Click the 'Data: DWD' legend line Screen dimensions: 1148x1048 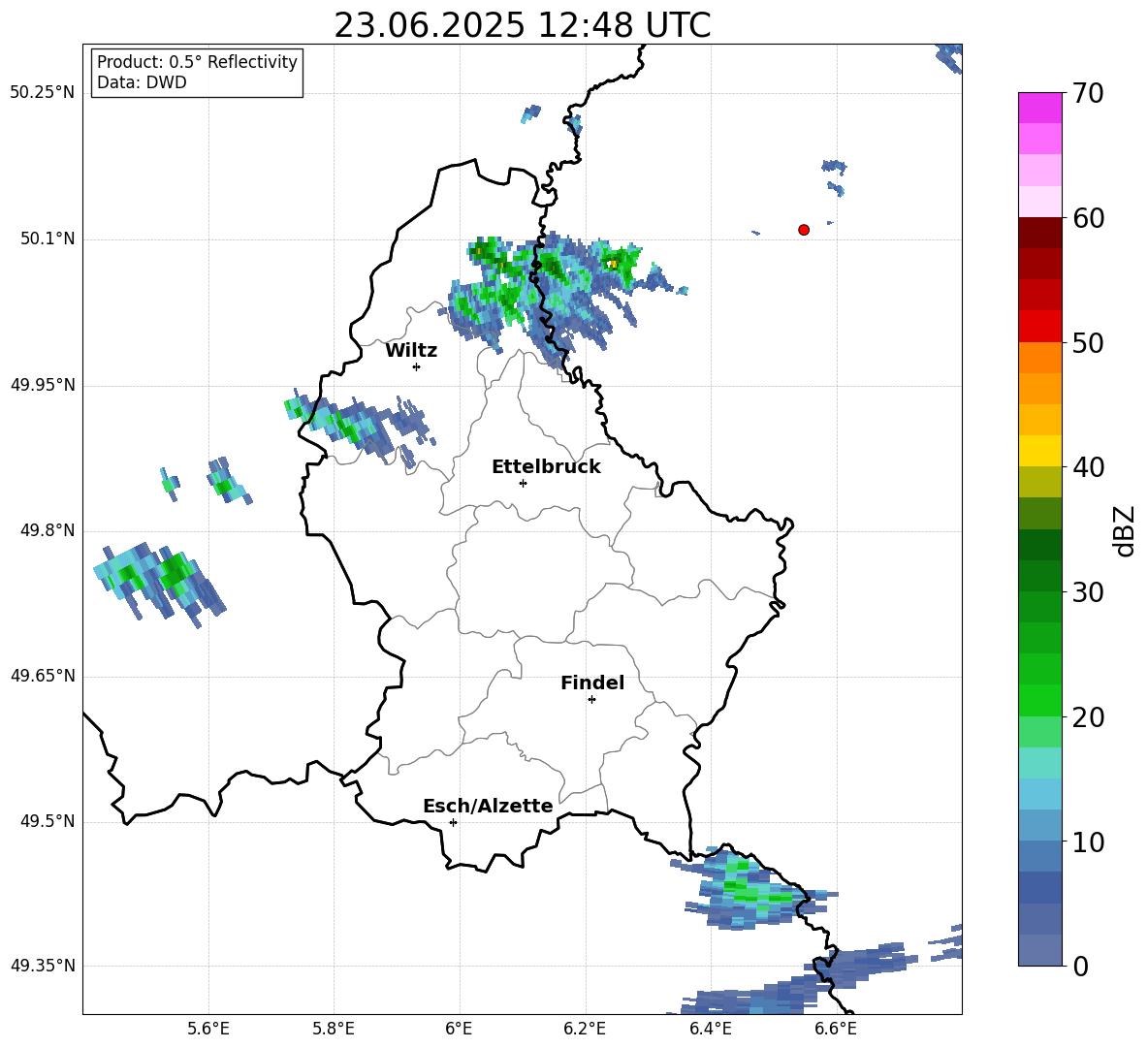tap(142, 82)
